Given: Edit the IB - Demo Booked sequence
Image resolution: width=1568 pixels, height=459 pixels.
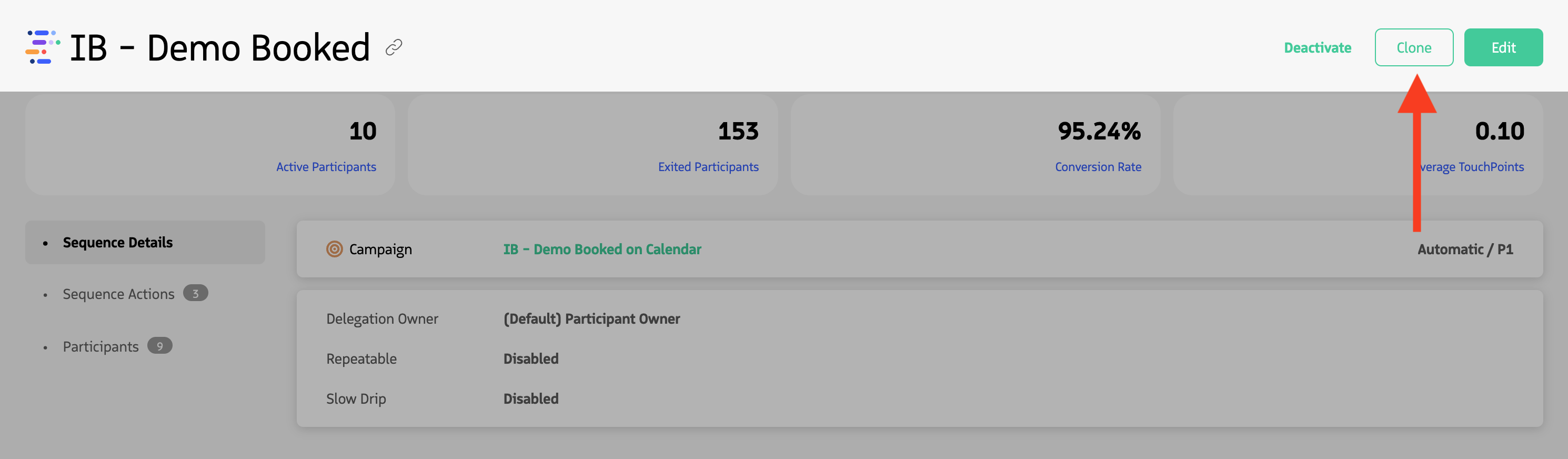Looking at the screenshot, I should [1503, 47].
